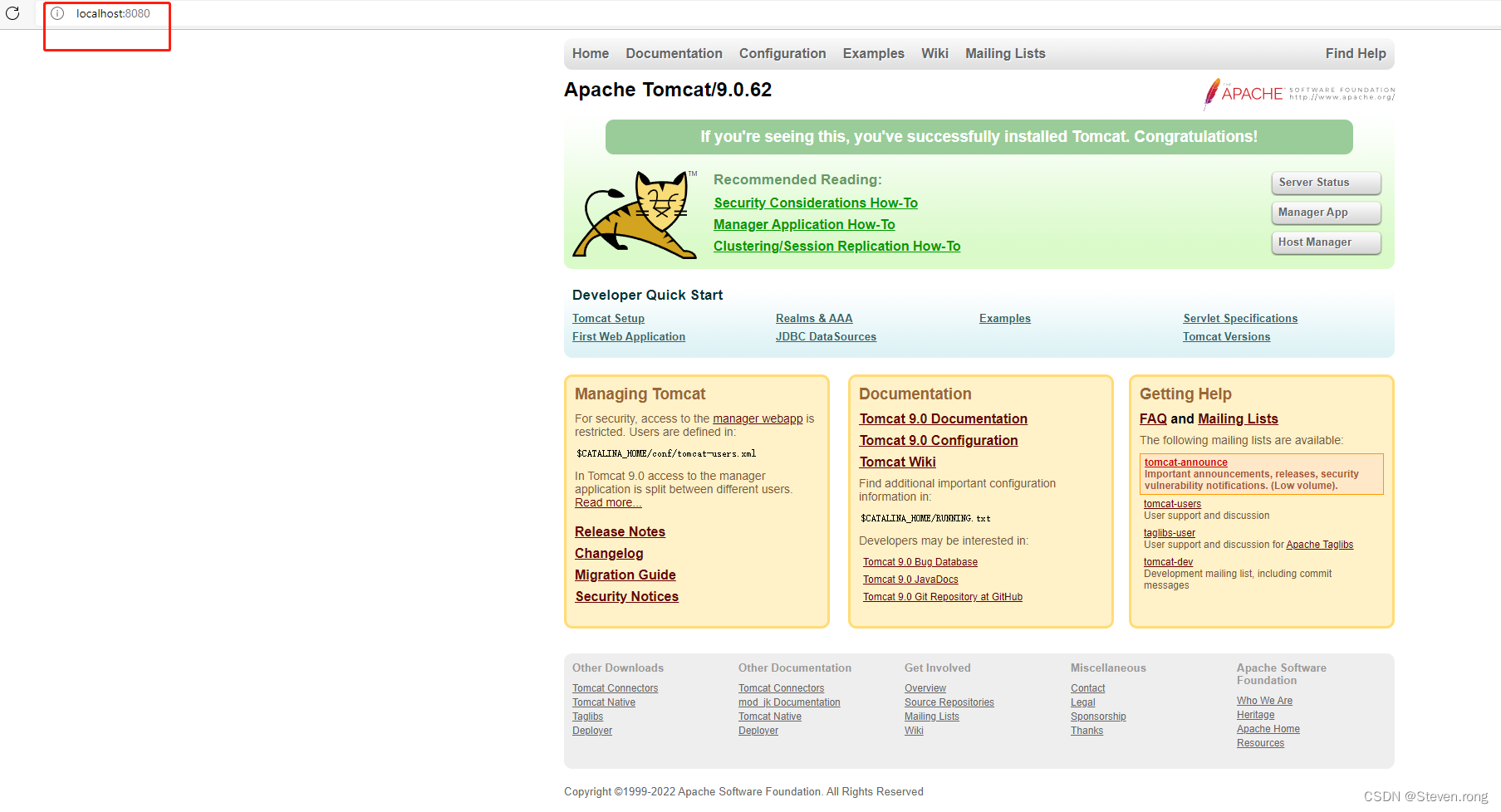The height and width of the screenshot is (812, 1501).
Task: Open Mailing Lists link in Getting Help
Action: point(1238,419)
